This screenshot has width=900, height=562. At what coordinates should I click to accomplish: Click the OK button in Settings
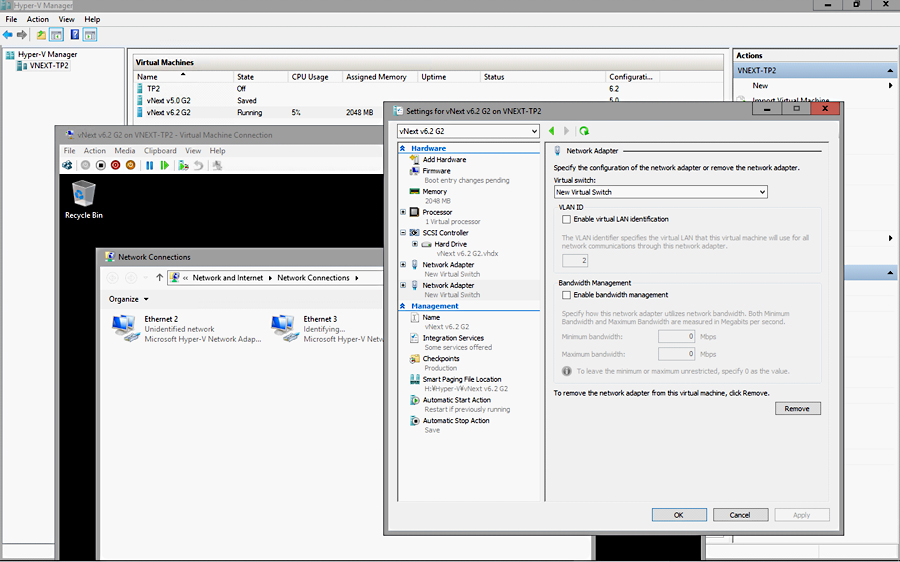click(x=679, y=515)
